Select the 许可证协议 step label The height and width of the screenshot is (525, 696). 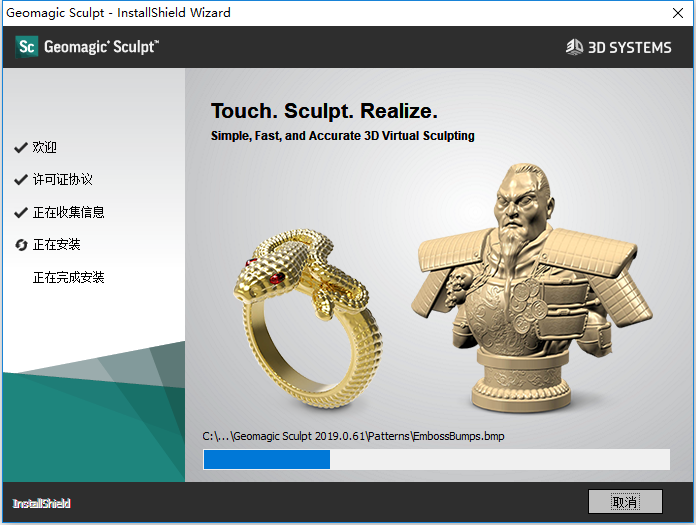(x=63, y=180)
